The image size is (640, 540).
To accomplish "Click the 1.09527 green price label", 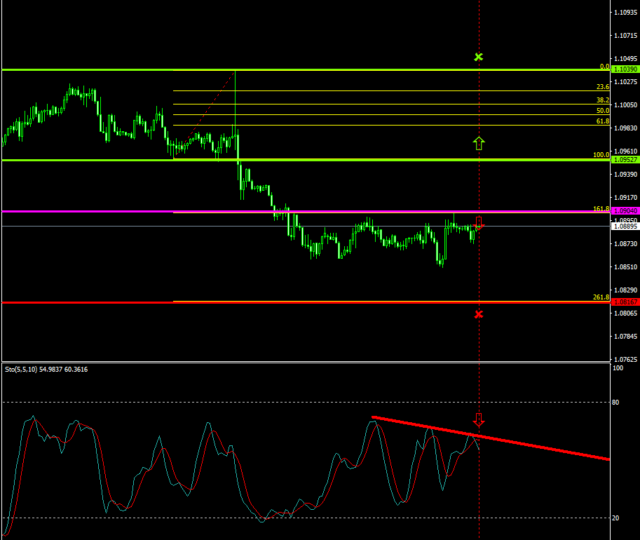I will (624, 160).
